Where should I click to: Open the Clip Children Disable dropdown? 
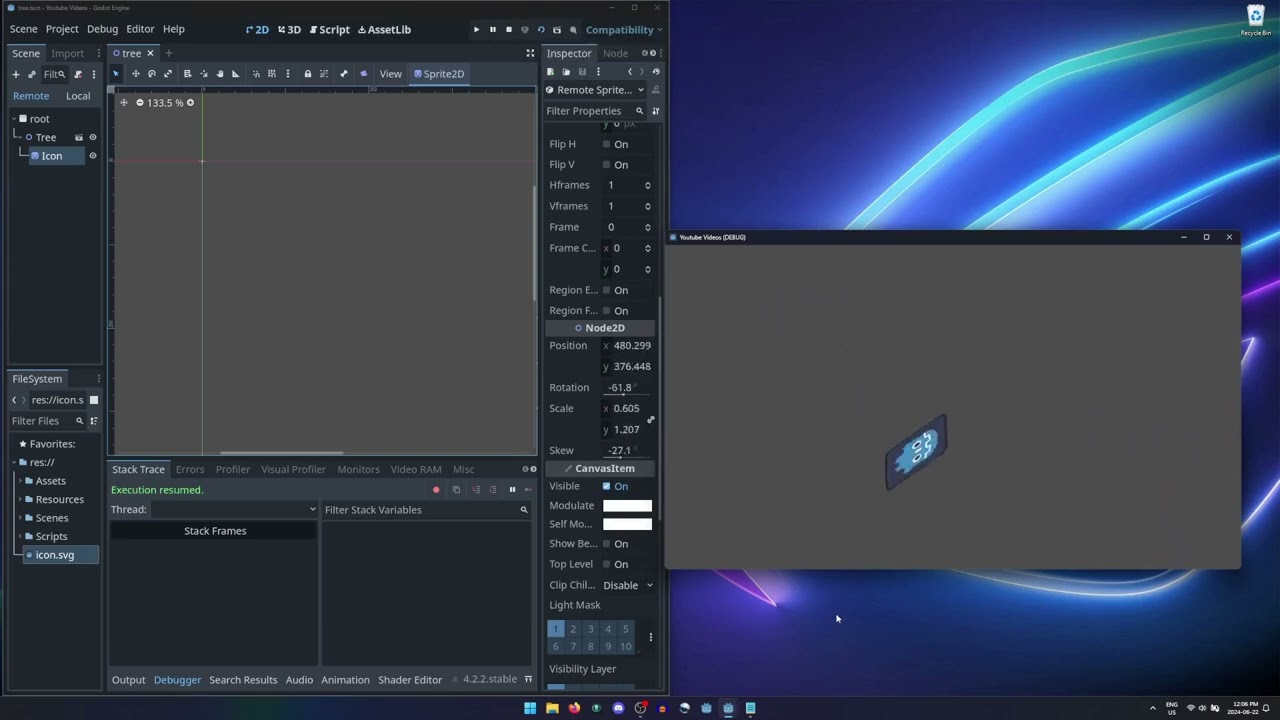point(628,586)
